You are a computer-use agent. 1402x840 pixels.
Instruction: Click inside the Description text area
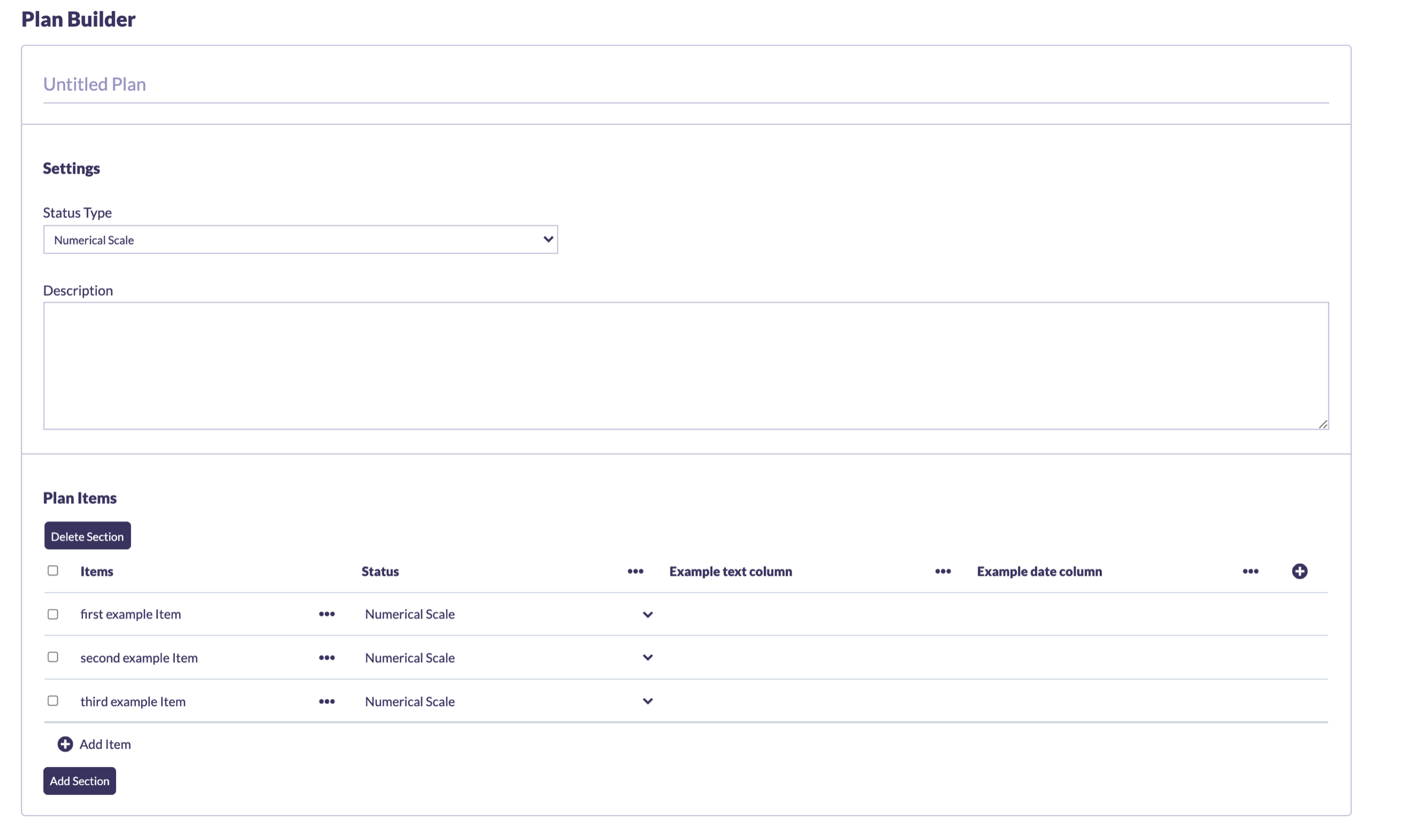tap(685, 366)
